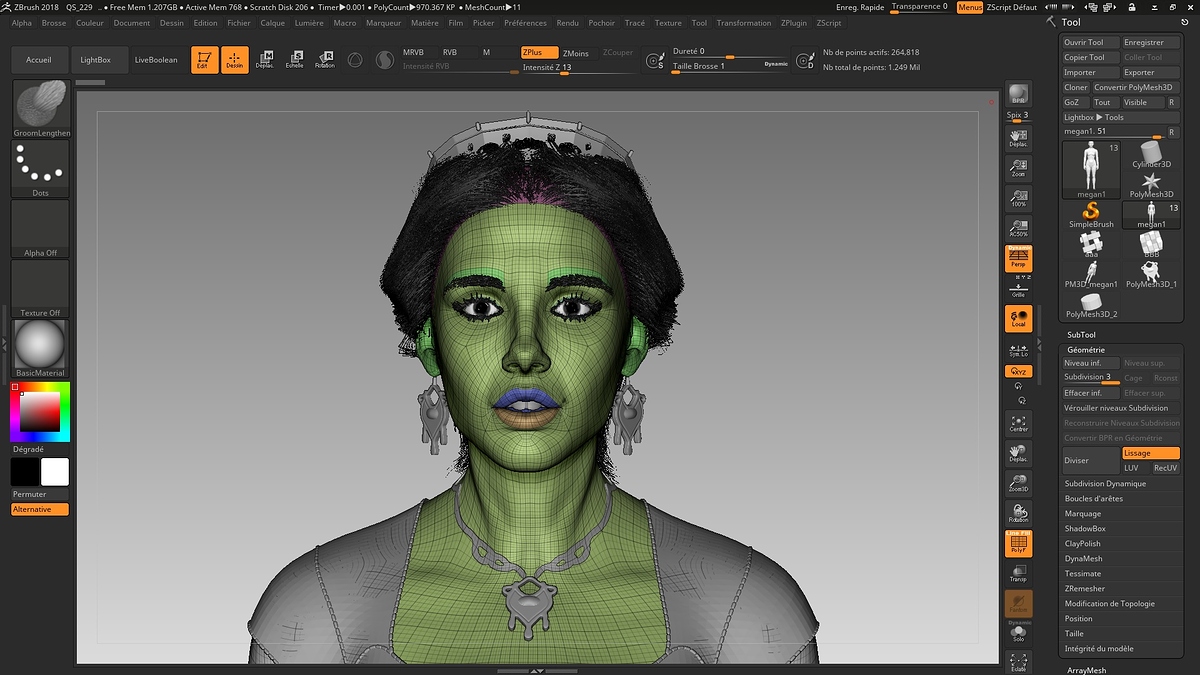Expand the ZRemesher section
This screenshot has width=1200, height=675.
1085,589
